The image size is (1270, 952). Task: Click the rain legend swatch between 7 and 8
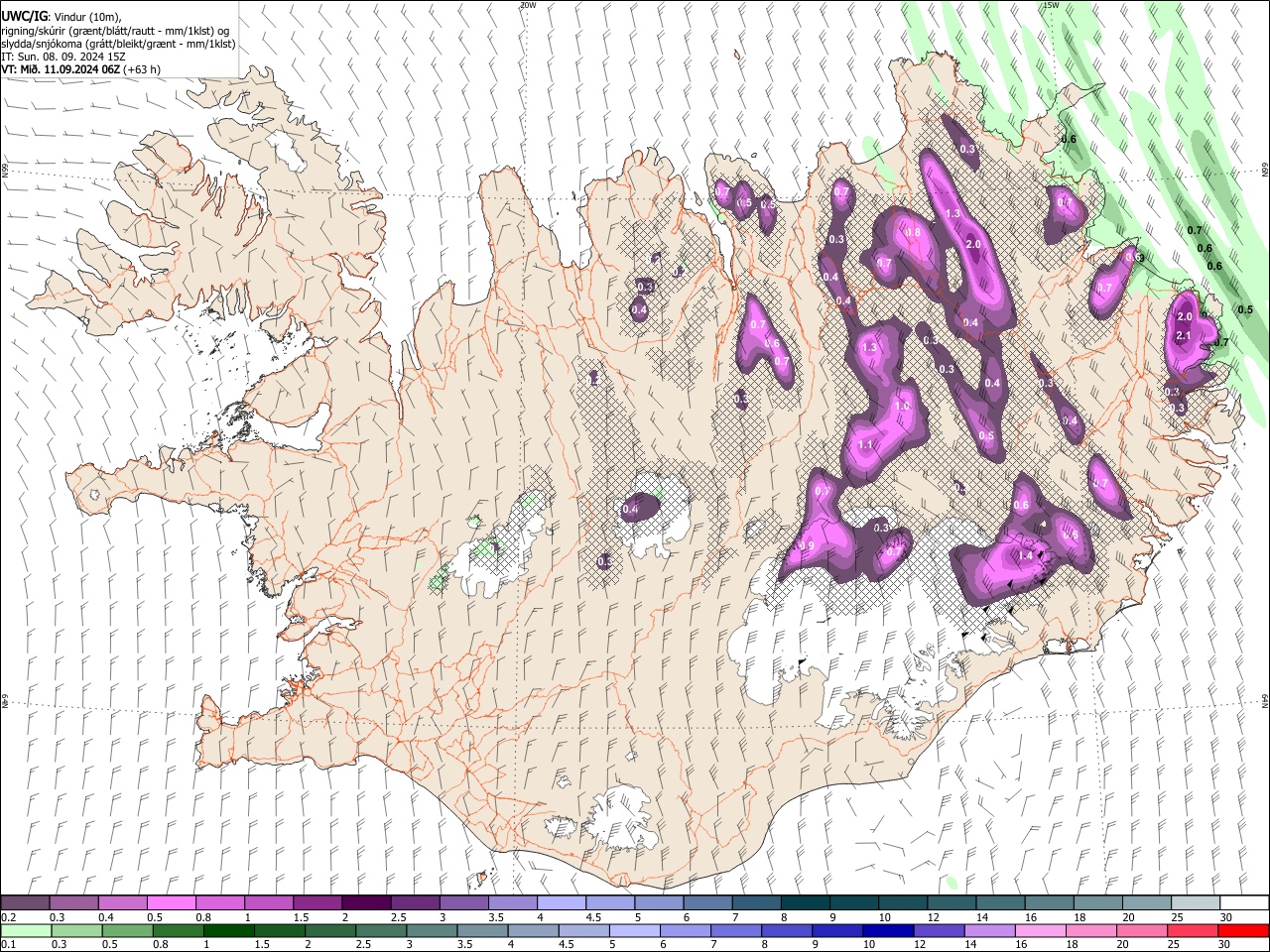pyautogui.click(x=736, y=930)
